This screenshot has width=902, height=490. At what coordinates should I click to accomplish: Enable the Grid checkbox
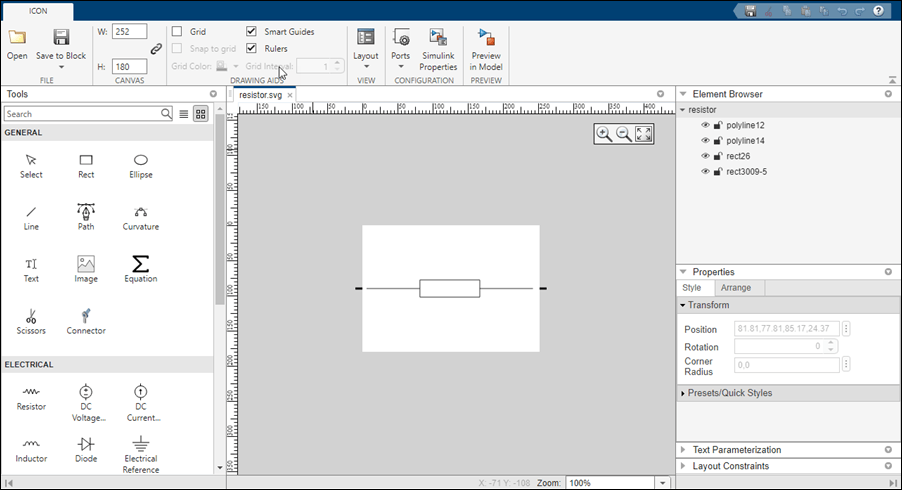coord(177,32)
